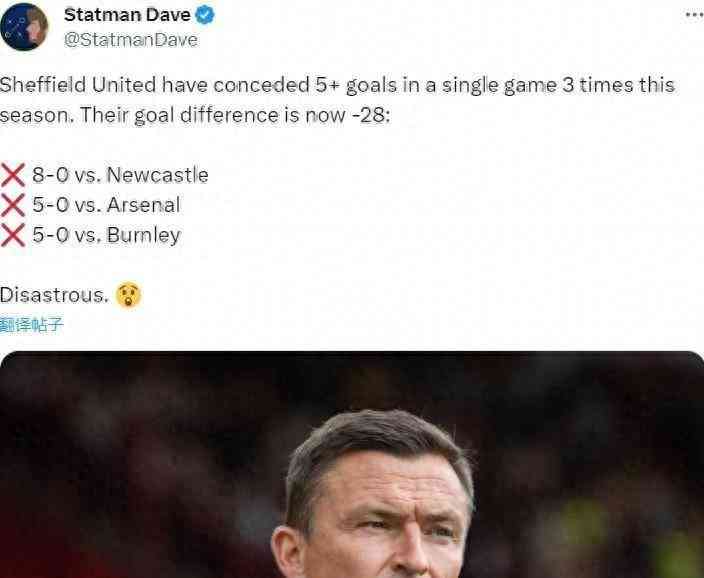Open the more options ellipsis menu
Viewport: 704px width, 578px height.
(x=695, y=15)
